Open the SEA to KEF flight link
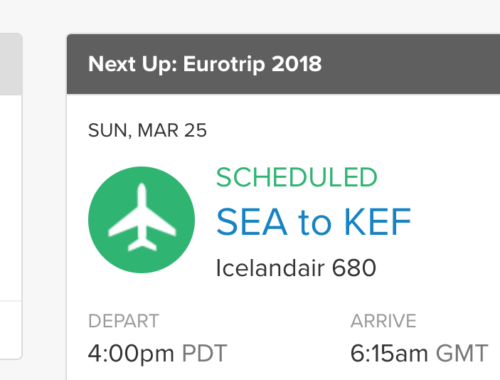 tap(314, 222)
